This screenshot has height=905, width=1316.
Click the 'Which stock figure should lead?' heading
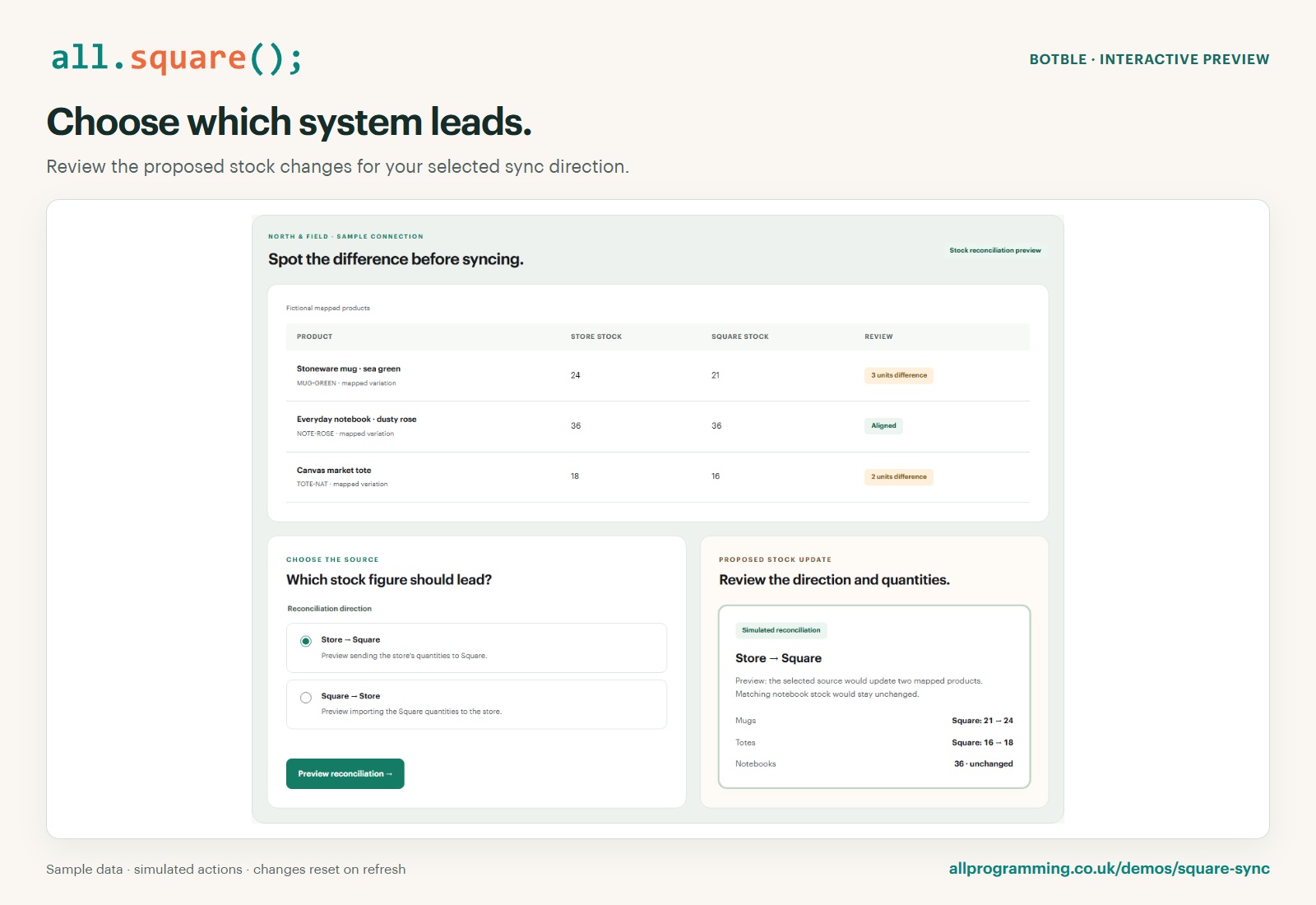(389, 580)
